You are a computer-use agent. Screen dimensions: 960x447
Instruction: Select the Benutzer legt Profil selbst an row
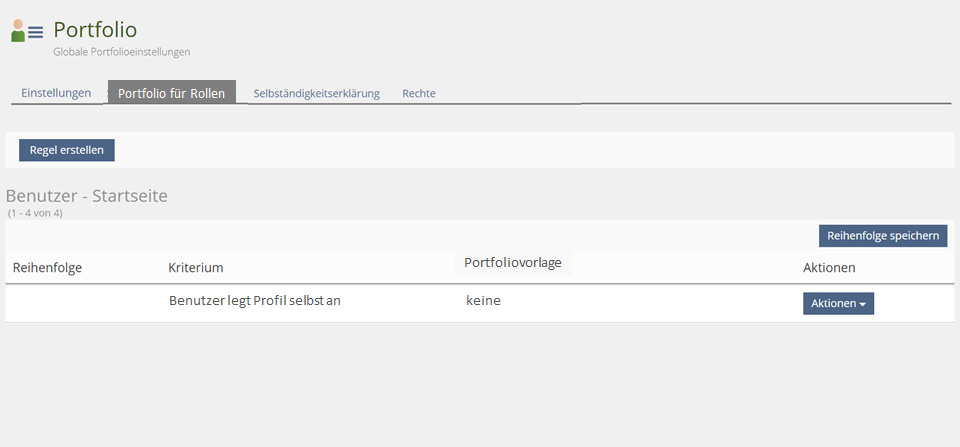(x=255, y=300)
